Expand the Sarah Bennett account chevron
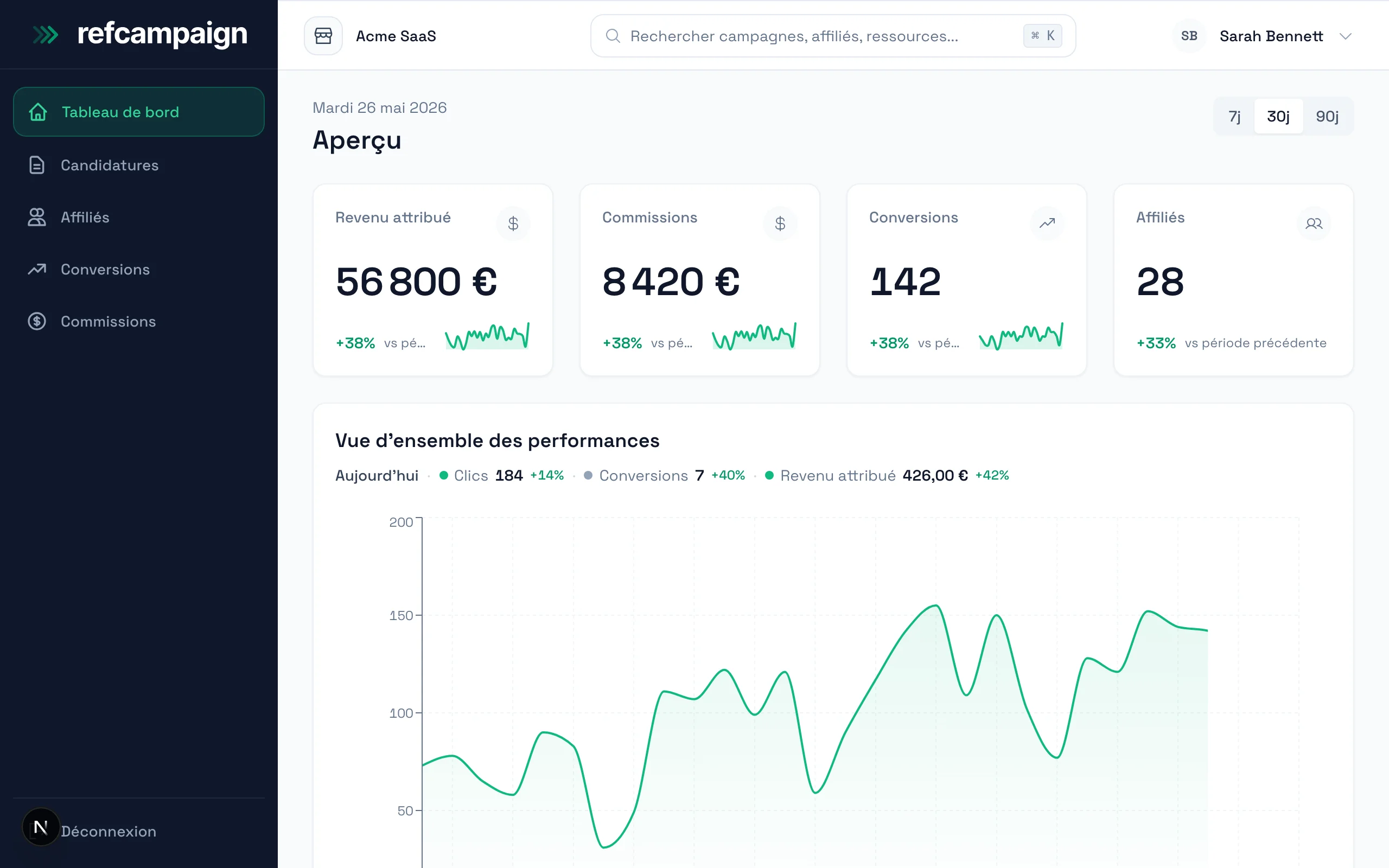The width and height of the screenshot is (1389, 868). (x=1346, y=36)
